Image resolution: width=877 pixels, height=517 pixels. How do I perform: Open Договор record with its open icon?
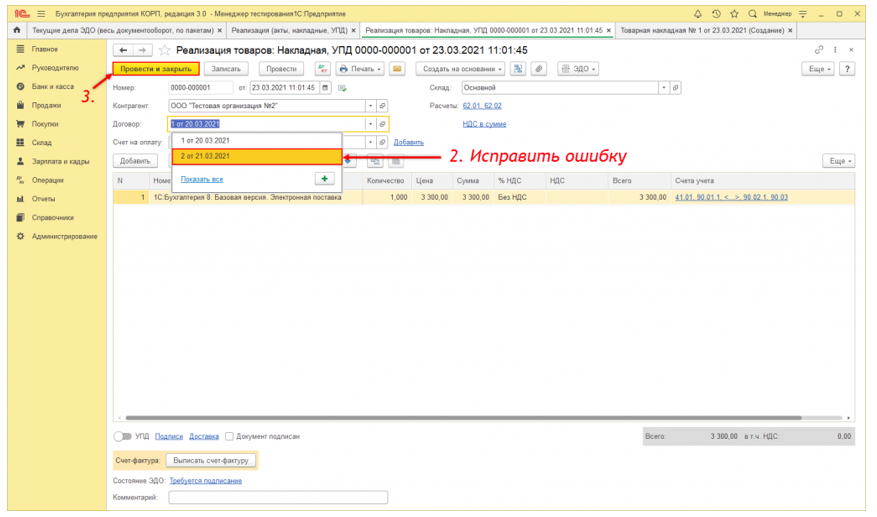tap(383, 124)
